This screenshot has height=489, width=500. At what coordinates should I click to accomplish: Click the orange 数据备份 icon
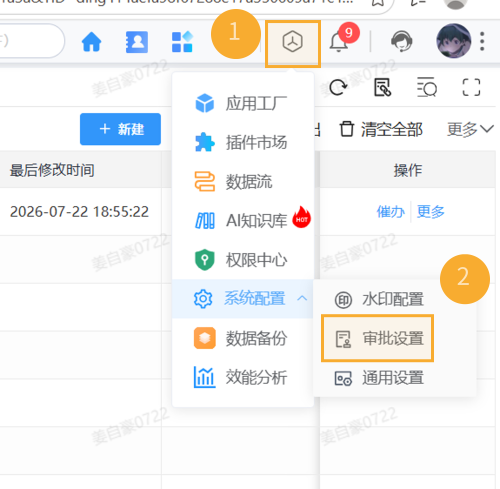click(205, 338)
